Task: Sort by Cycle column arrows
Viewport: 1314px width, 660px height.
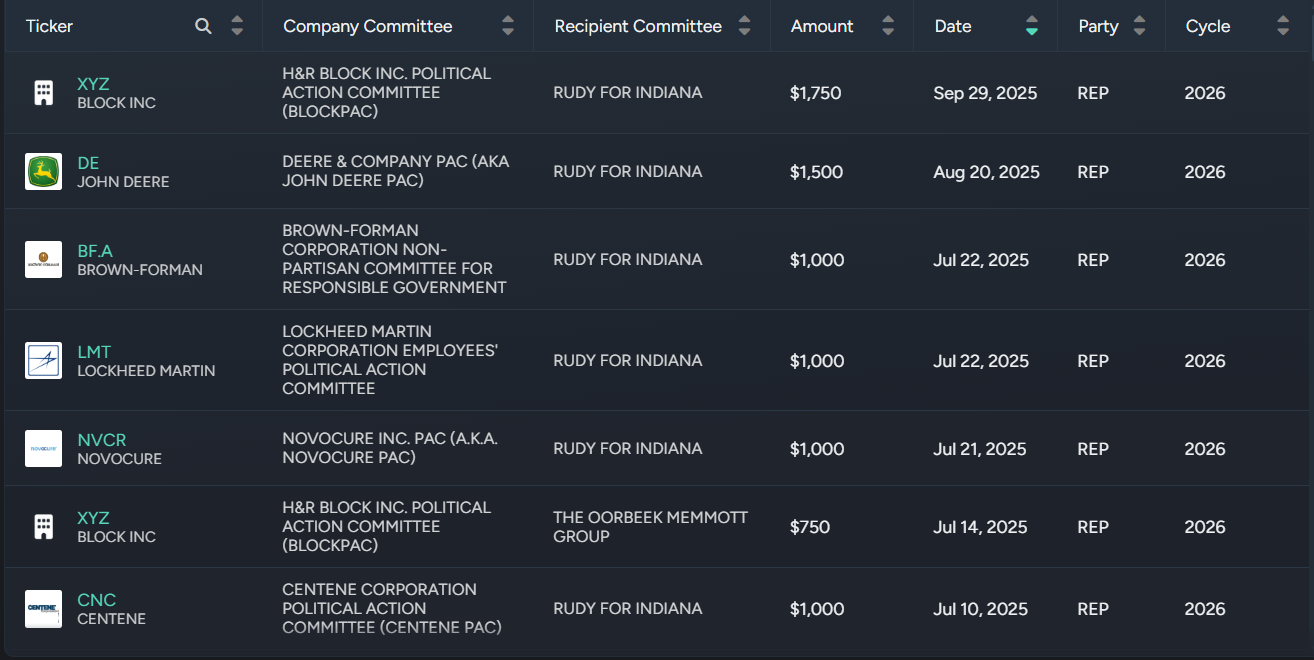Action: pos(1283,27)
